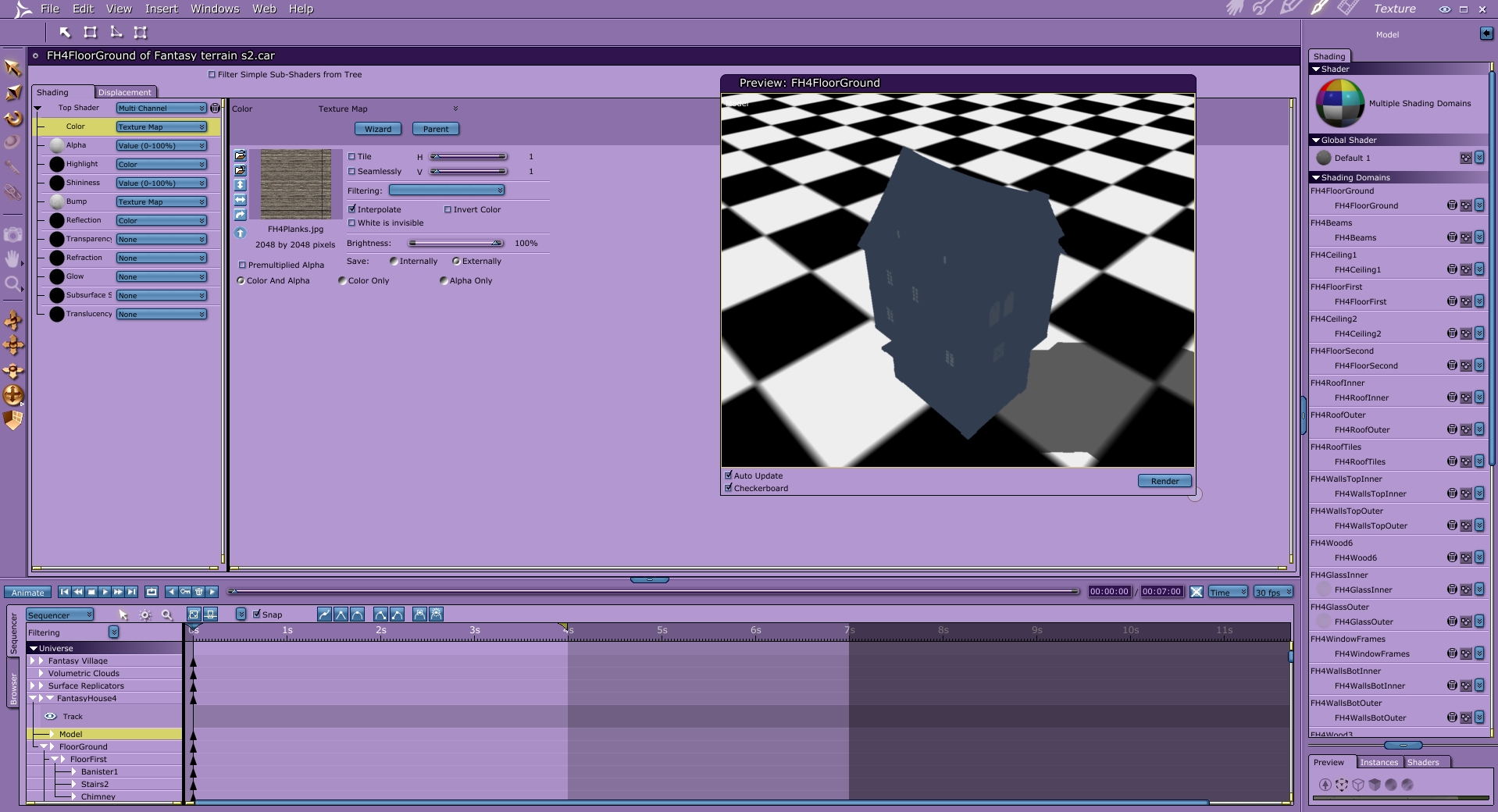
Task: Click the Render button in preview
Action: 1164,481
